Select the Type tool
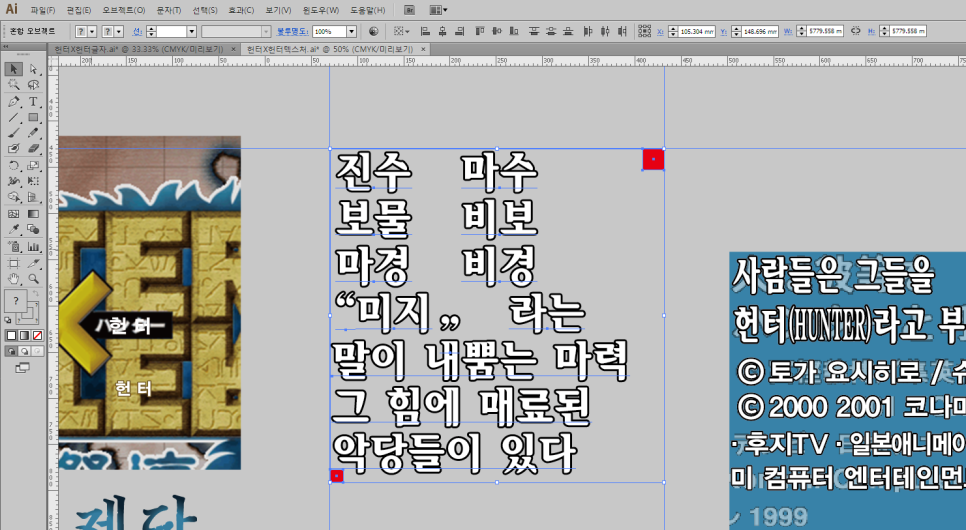The width and height of the screenshot is (966, 530). point(33,102)
